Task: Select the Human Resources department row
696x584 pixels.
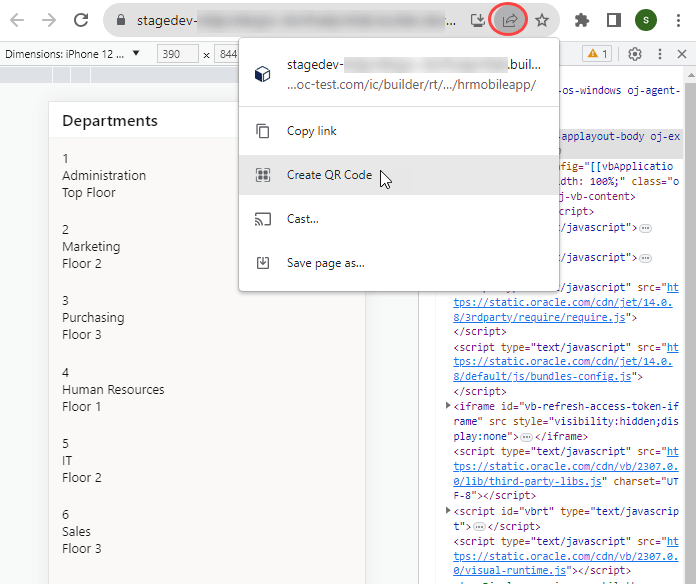Action: pyautogui.click(x=207, y=390)
